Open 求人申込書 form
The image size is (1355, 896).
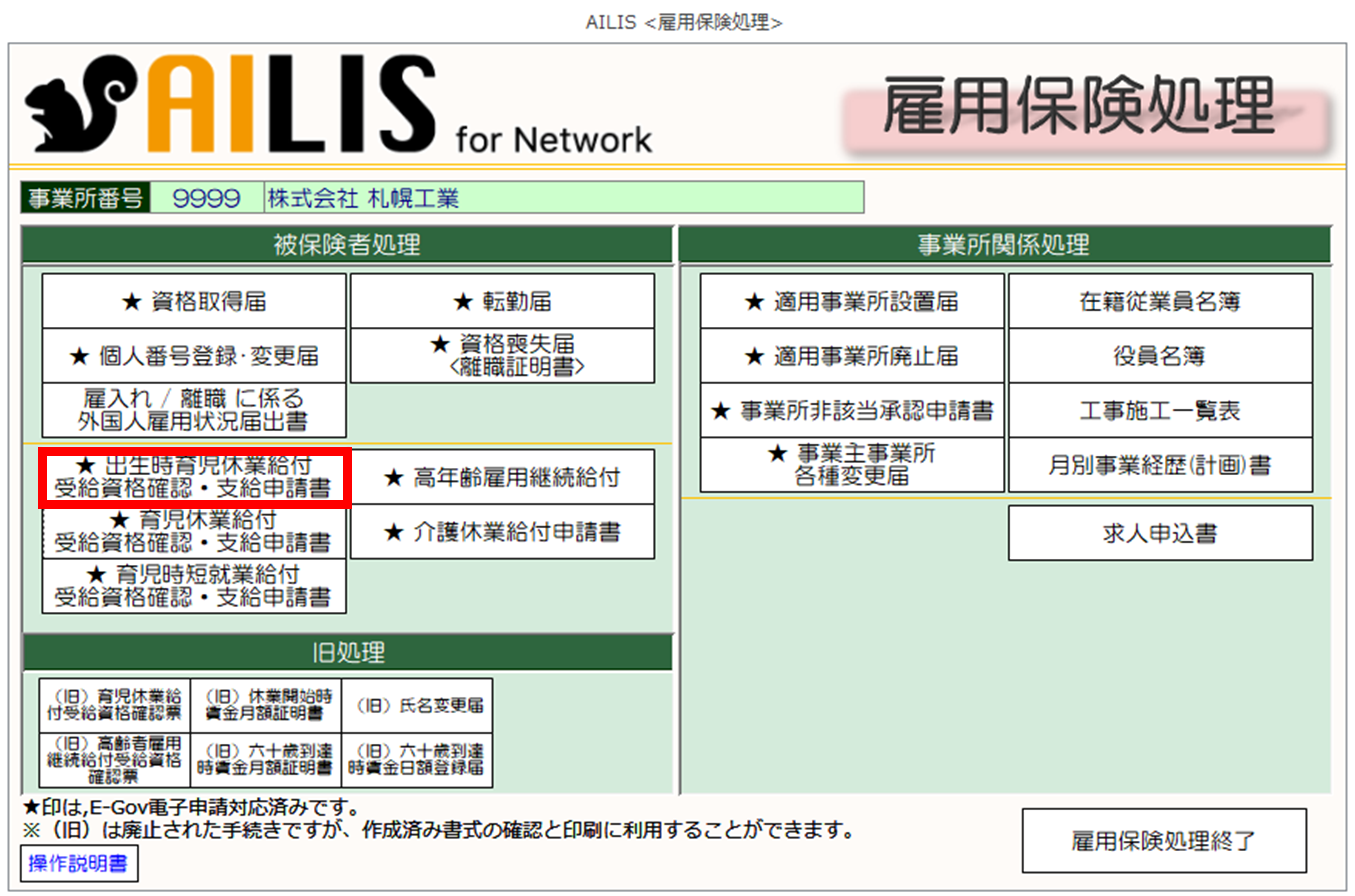pos(1159,533)
